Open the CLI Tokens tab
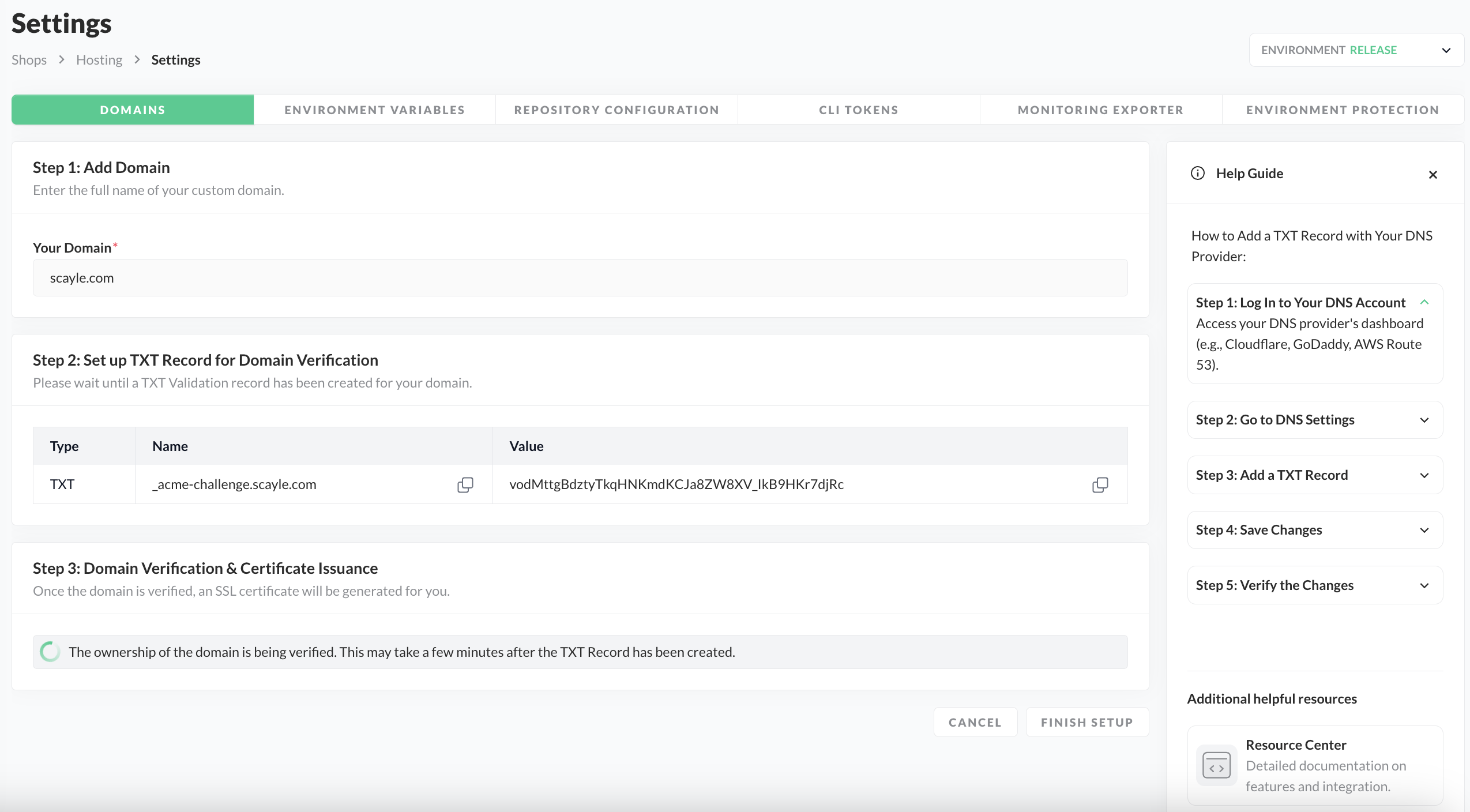This screenshot has width=1470, height=812. coord(858,110)
